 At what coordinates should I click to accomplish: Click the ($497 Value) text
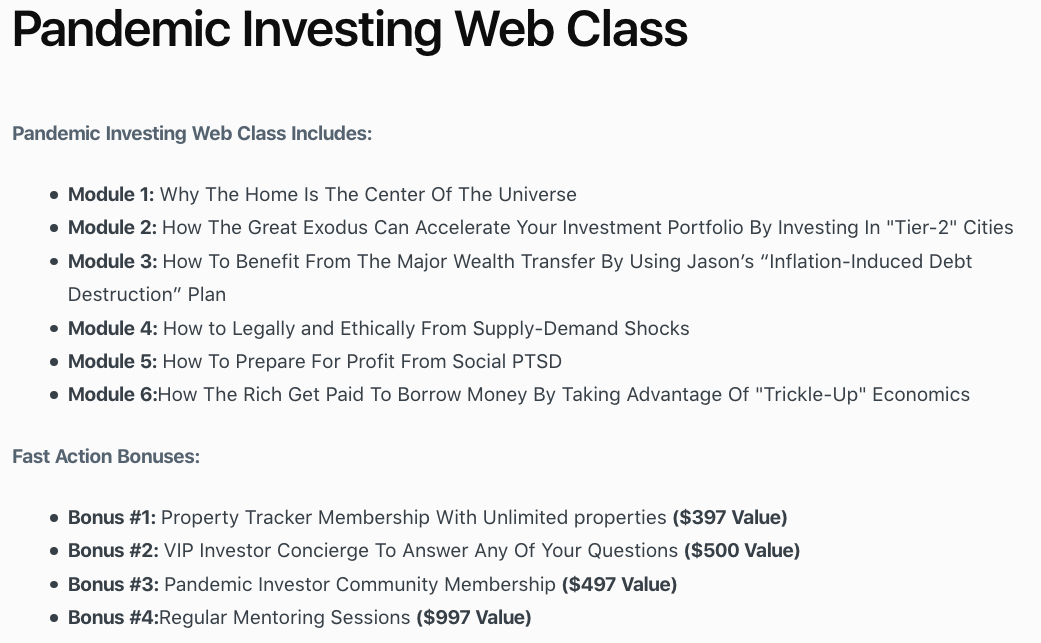(x=619, y=585)
